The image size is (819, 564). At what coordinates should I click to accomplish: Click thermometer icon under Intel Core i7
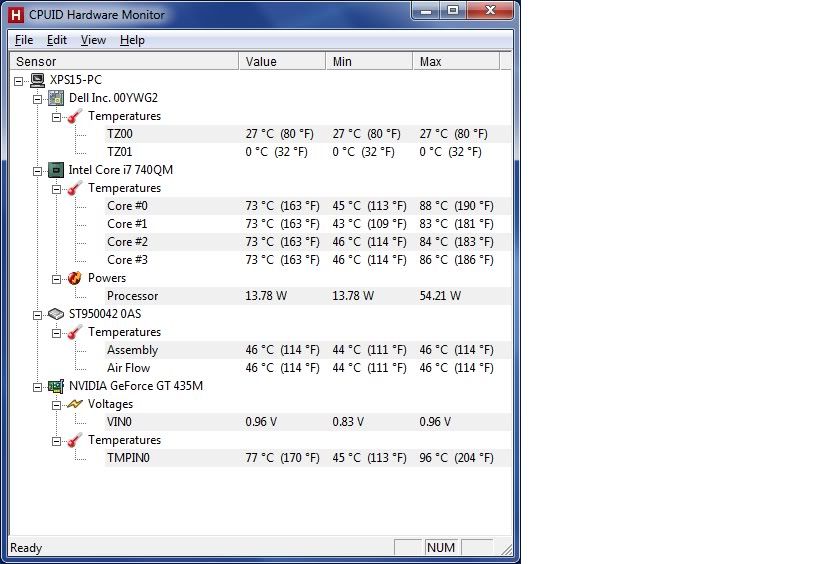point(75,188)
